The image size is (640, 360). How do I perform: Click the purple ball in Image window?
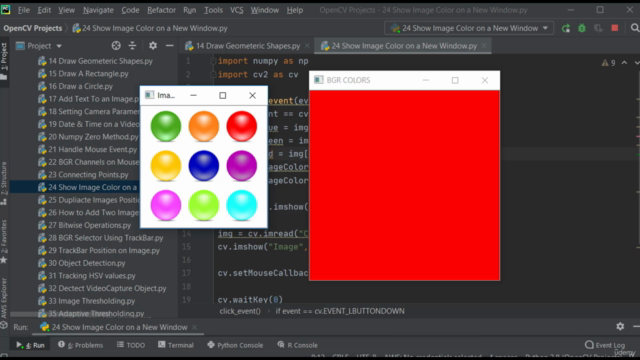tap(242, 166)
